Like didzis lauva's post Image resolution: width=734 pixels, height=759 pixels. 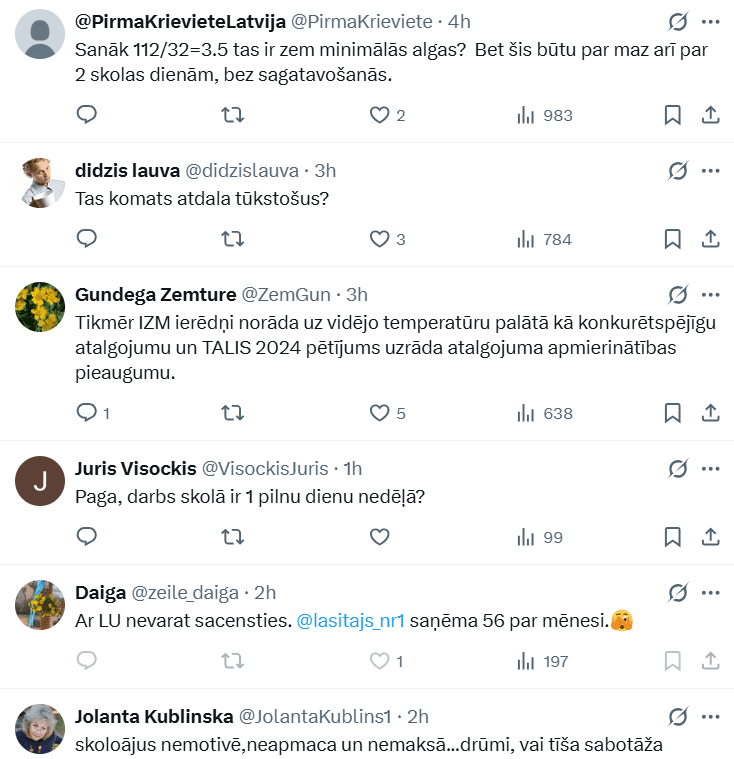(x=379, y=239)
